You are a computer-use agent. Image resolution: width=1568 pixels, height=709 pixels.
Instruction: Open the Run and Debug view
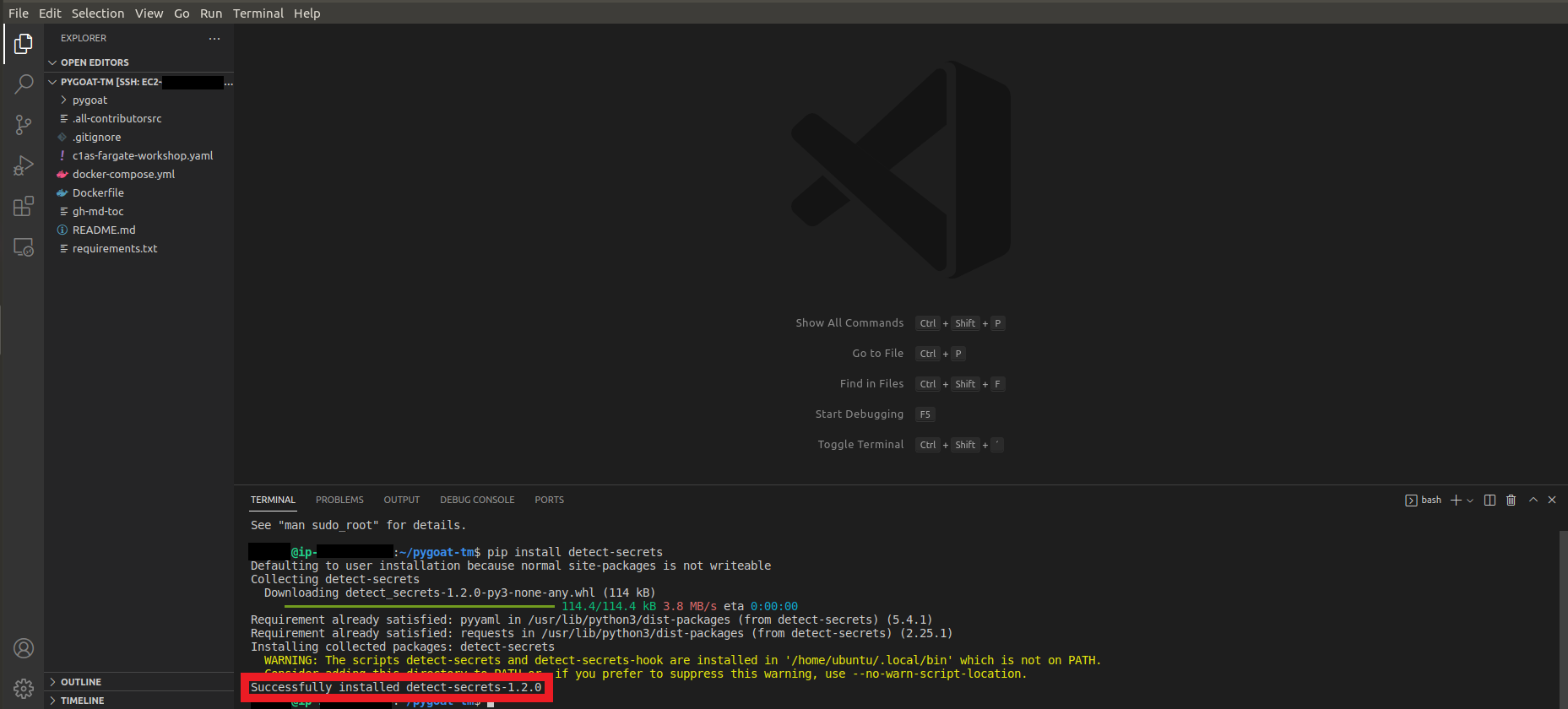point(24,165)
